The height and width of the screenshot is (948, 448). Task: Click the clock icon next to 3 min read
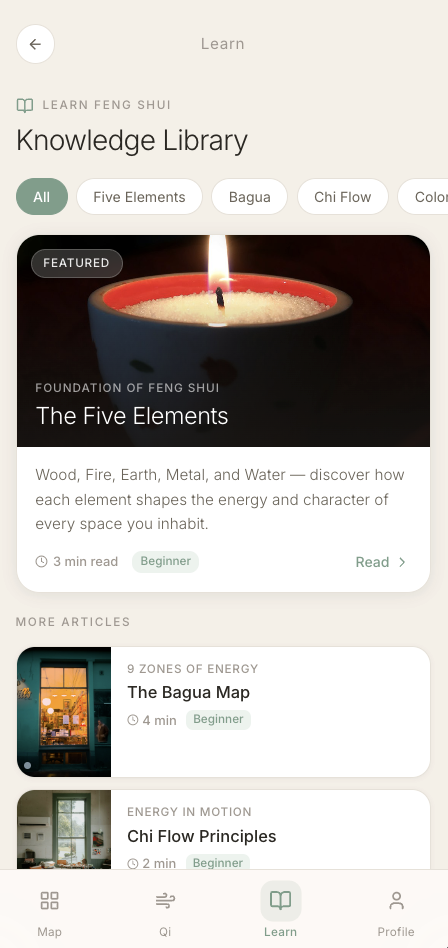click(x=41, y=562)
